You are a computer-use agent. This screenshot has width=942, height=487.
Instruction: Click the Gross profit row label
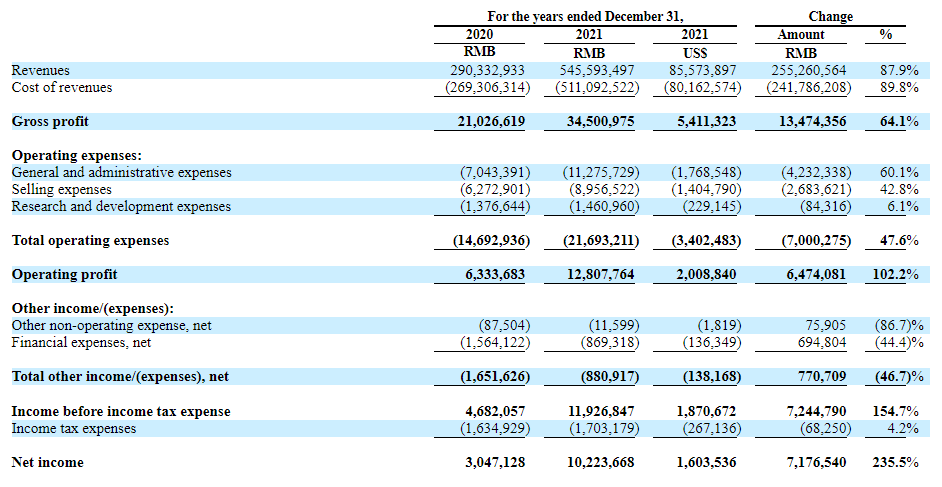50,122
